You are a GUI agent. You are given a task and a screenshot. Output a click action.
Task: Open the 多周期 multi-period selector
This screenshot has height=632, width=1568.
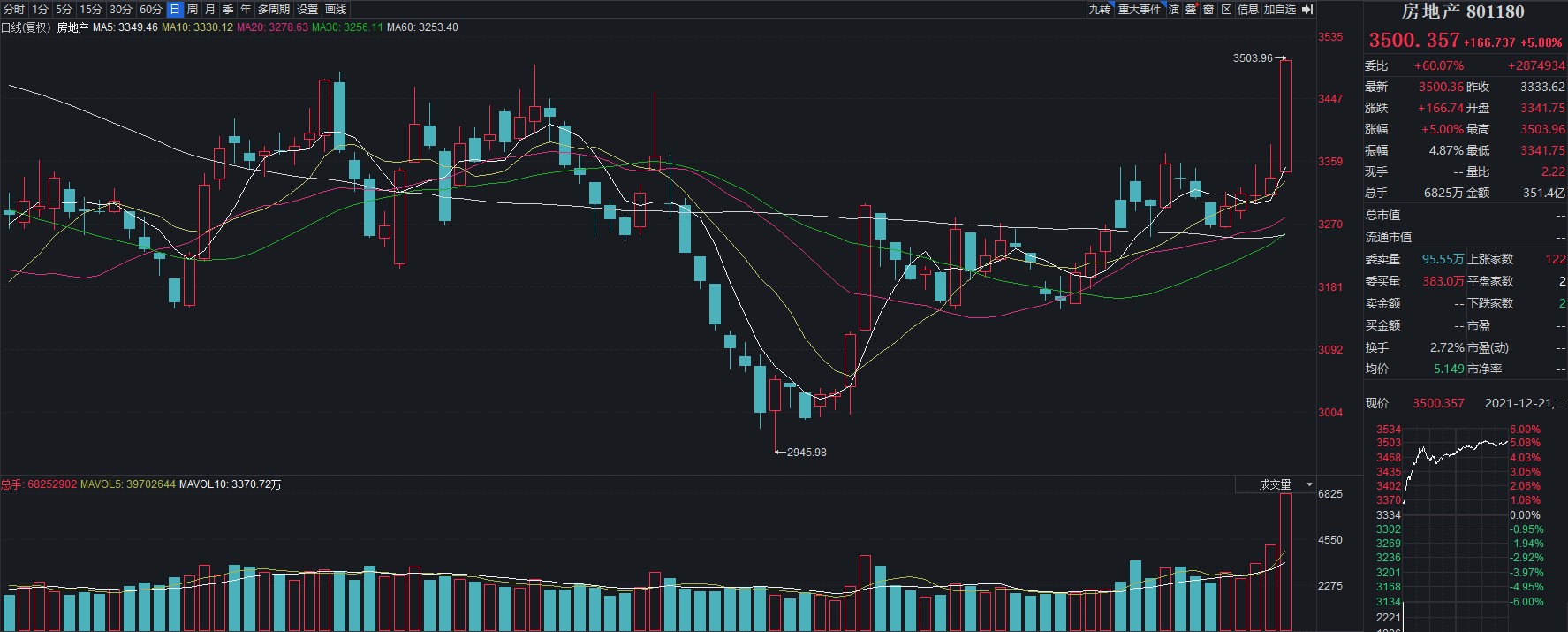tap(274, 10)
